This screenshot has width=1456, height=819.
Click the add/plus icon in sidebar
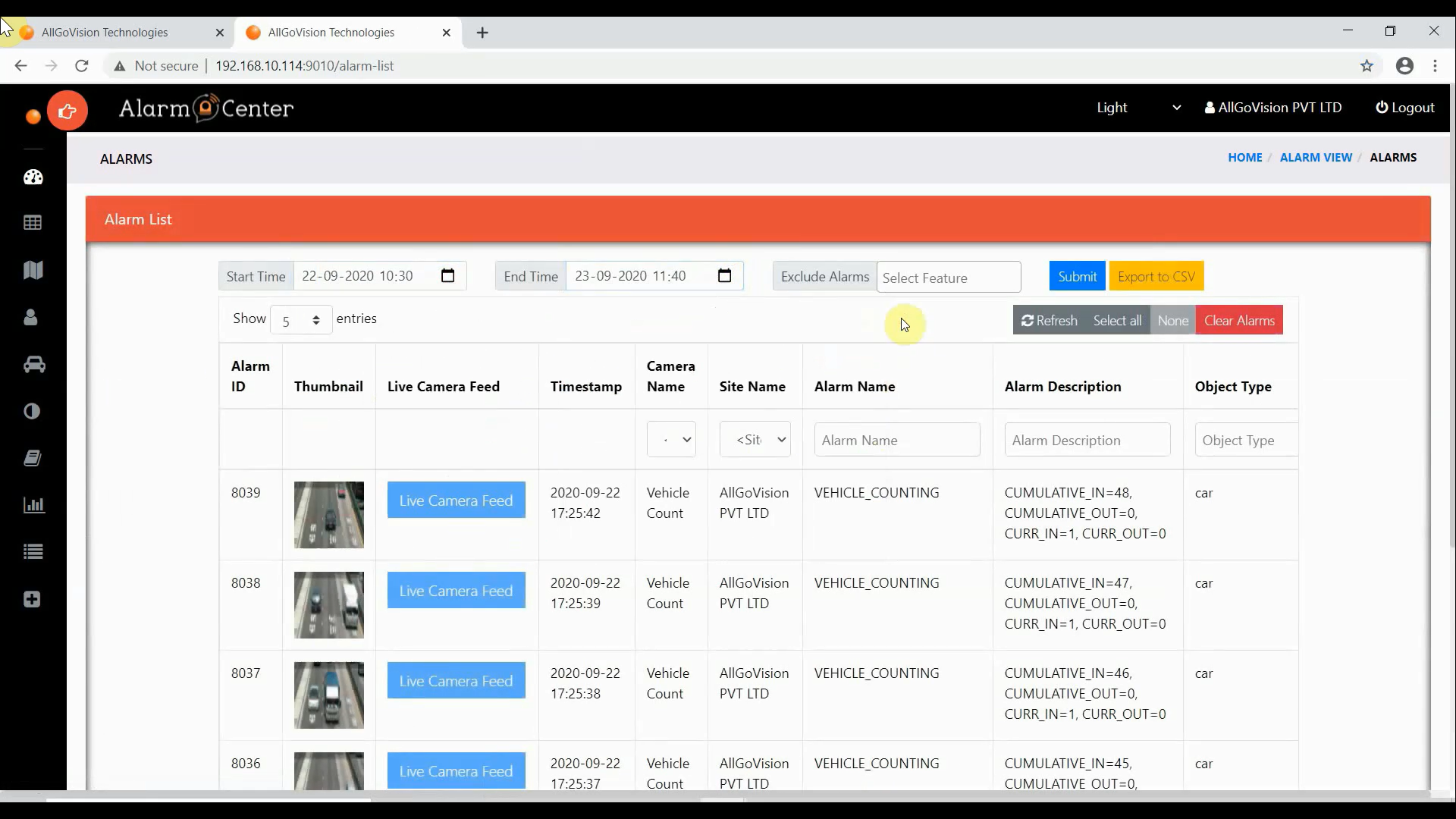coord(32,599)
